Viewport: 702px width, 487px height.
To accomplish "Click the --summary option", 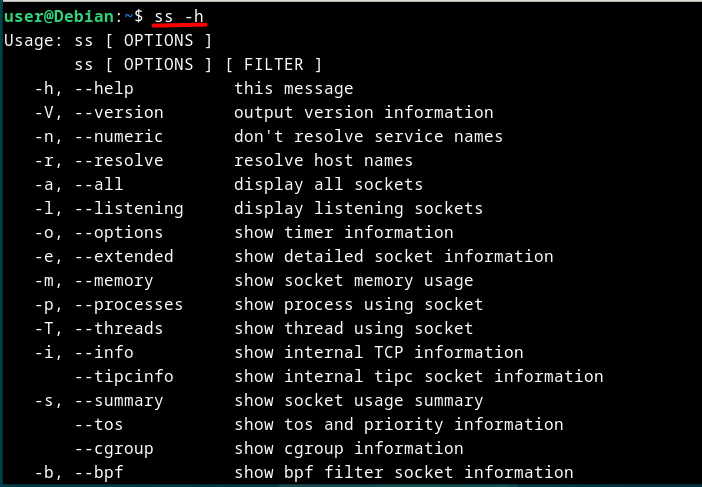I will (119, 401).
